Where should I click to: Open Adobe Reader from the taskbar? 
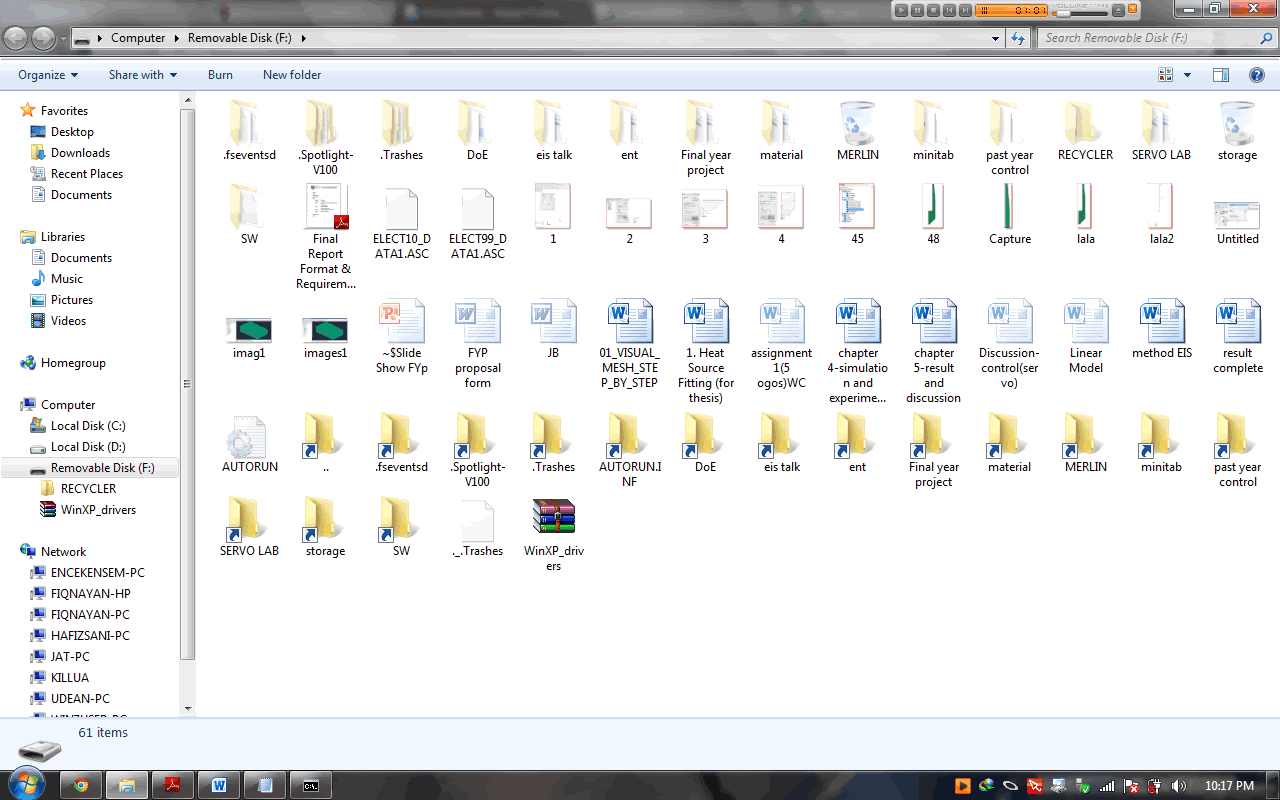[x=173, y=785]
